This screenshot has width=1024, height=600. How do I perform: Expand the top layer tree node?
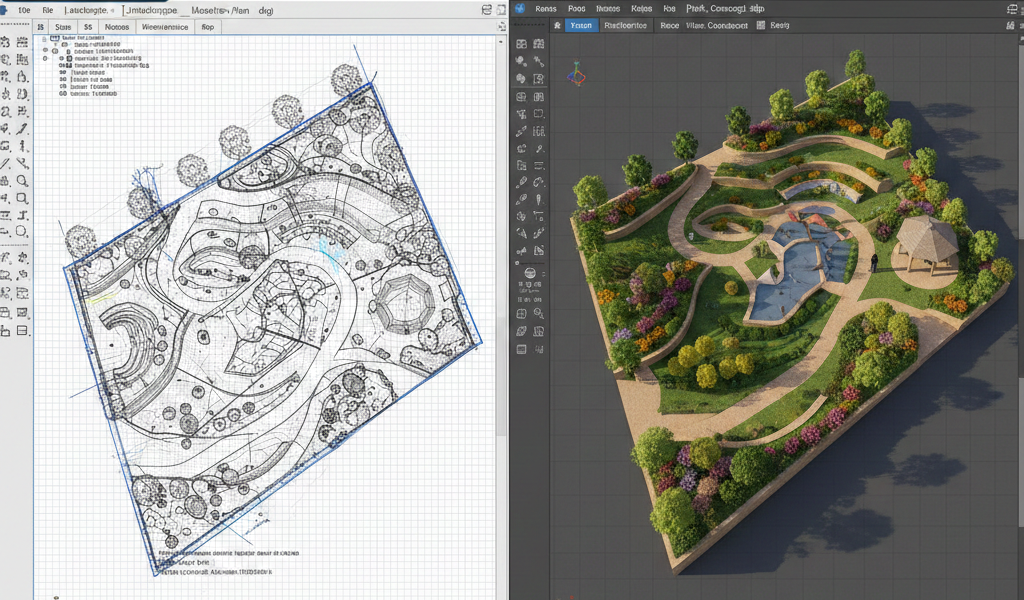[46, 38]
